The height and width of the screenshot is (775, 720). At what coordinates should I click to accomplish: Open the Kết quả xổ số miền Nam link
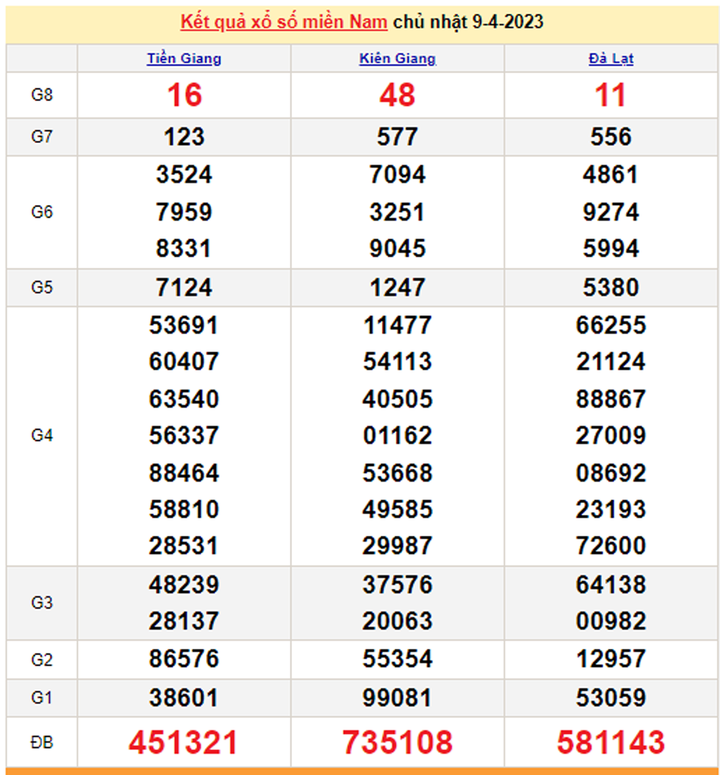click(x=284, y=21)
